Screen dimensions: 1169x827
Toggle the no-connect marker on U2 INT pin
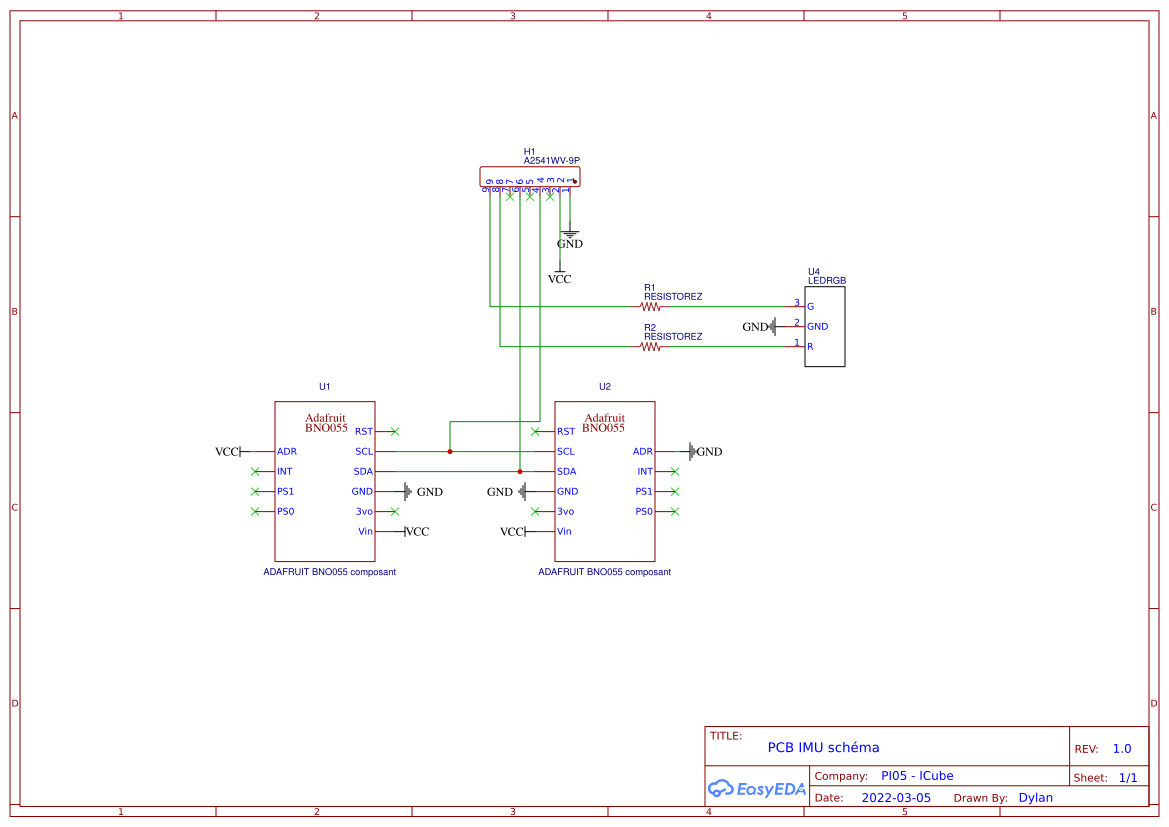pyautogui.click(x=673, y=471)
